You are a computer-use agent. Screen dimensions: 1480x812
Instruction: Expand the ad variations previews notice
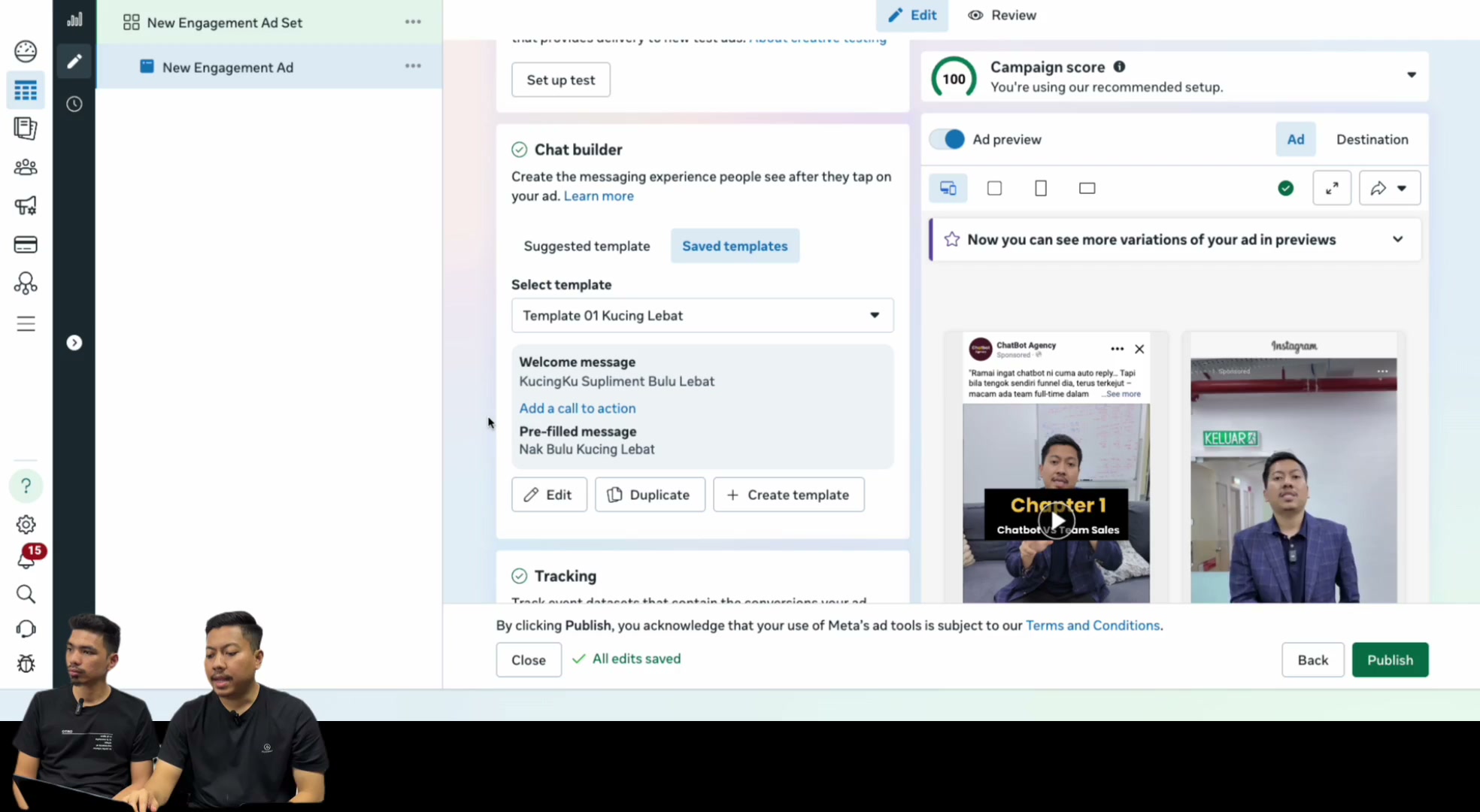[x=1398, y=240]
